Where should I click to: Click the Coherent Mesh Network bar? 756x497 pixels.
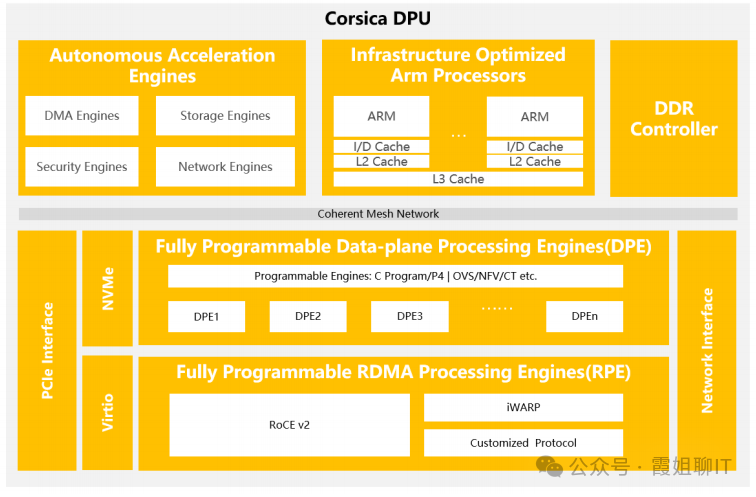coord(378,214)
